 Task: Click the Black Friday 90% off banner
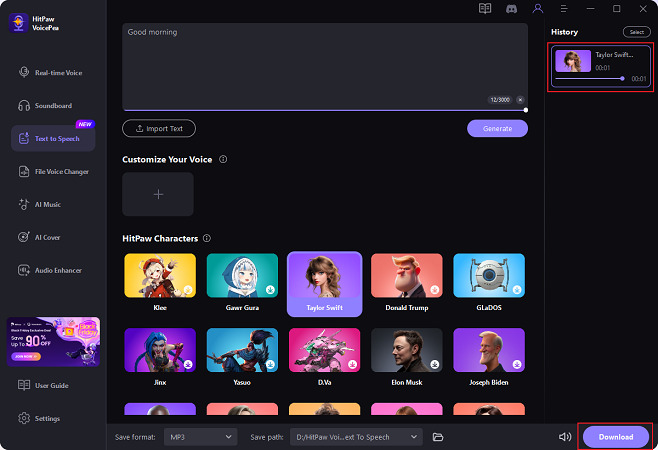tap(53, 342)
